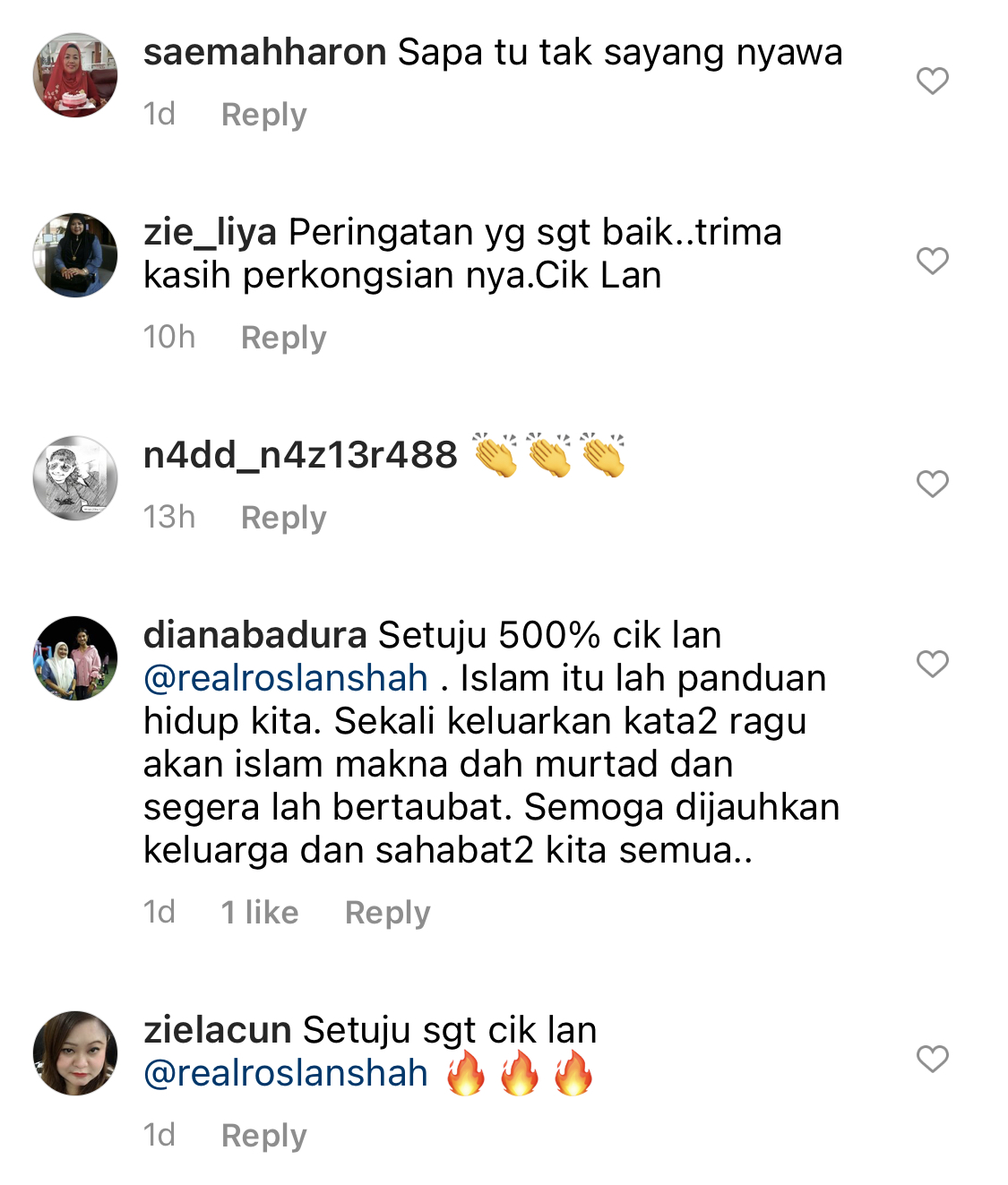Open @realroslanshah mention in dianabadura's comment

(286, 678)
